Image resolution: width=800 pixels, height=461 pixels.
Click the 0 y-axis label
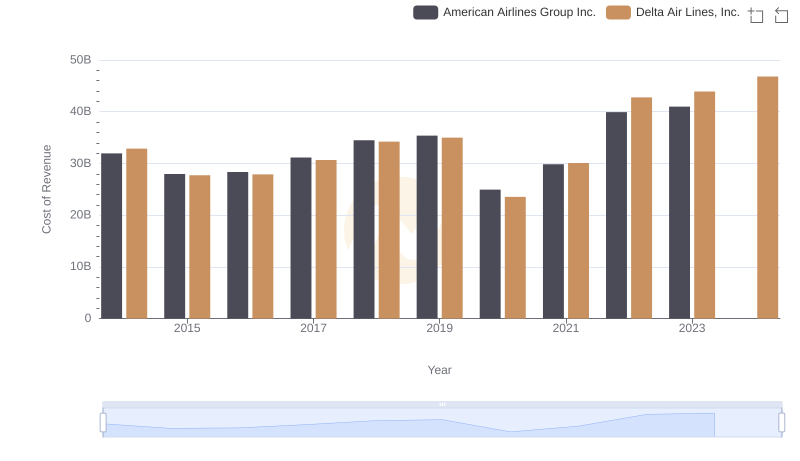88,318
